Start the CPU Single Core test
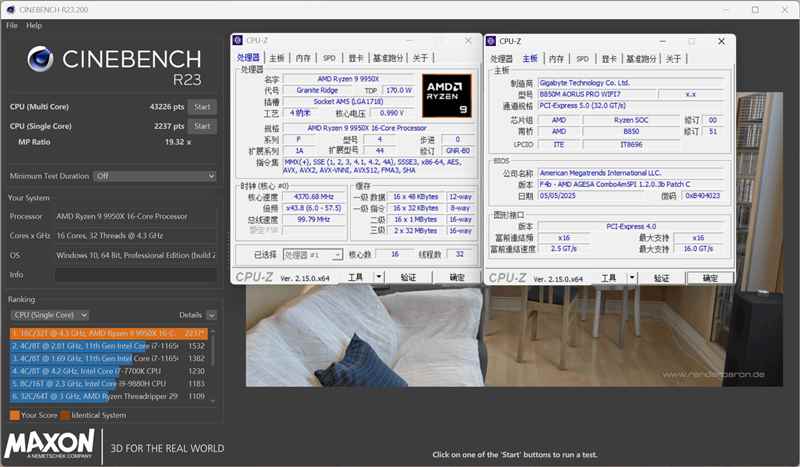The width and height of the screenshot is (800, 467). pyautogui.click(x=202, y=126)
